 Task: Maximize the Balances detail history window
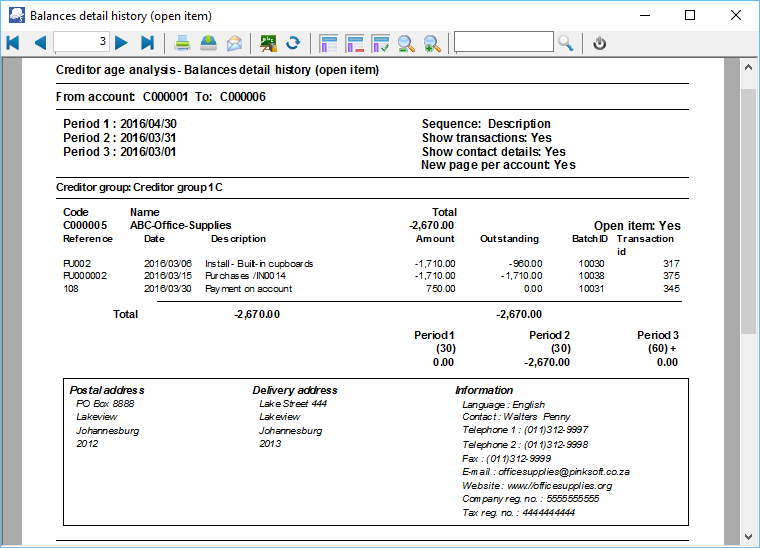[690, 15]
